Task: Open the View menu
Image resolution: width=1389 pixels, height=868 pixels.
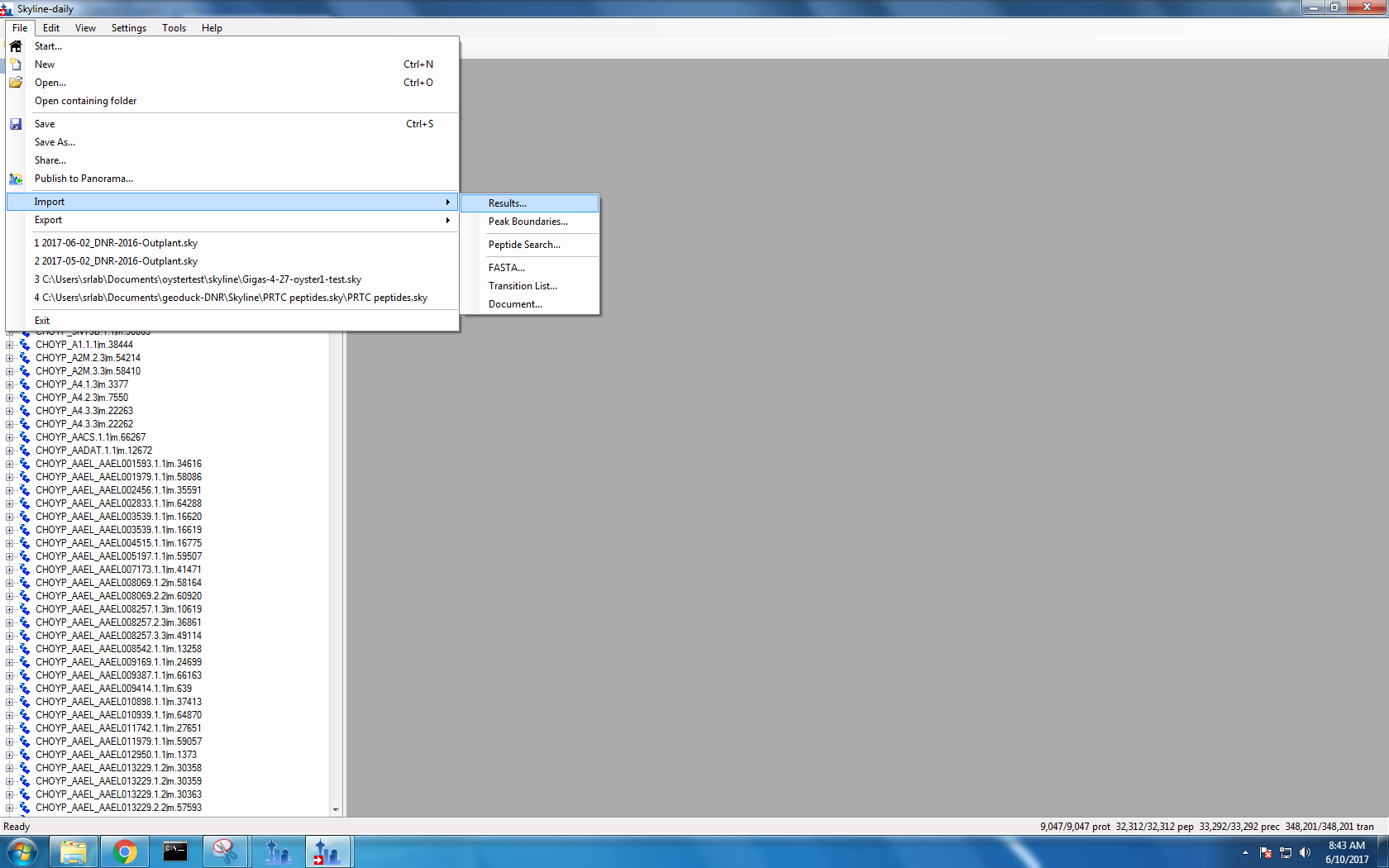Action: (x=85, y=28)
